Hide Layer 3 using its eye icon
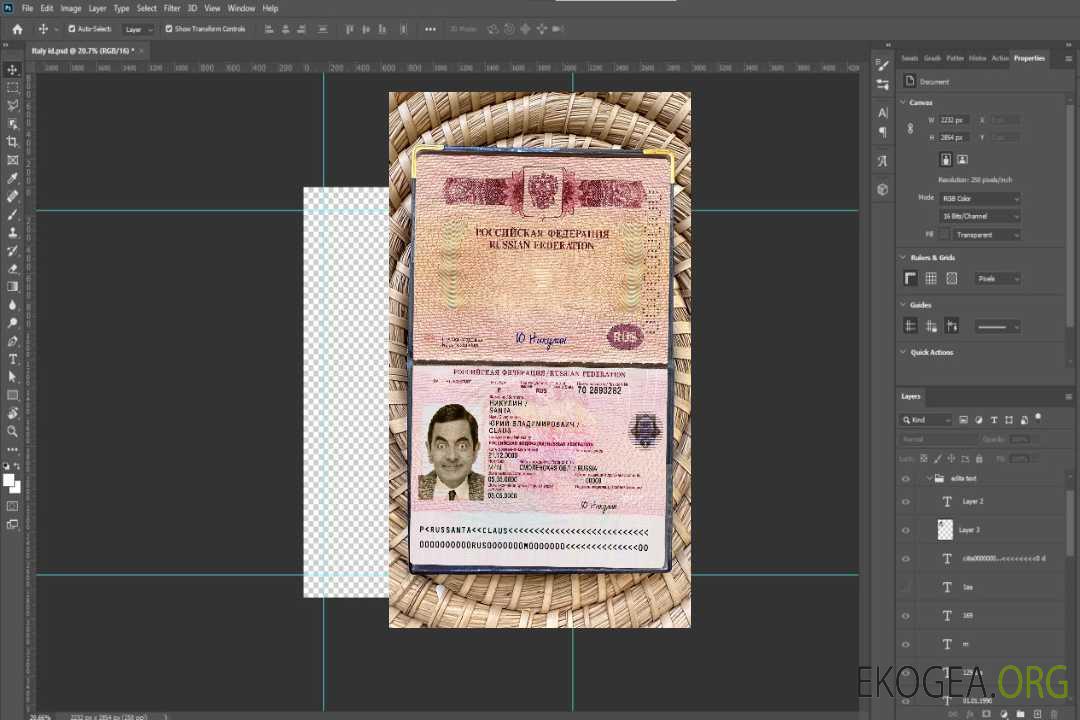This screenshot has height=720, width=1080. click(x=906, y=530)
